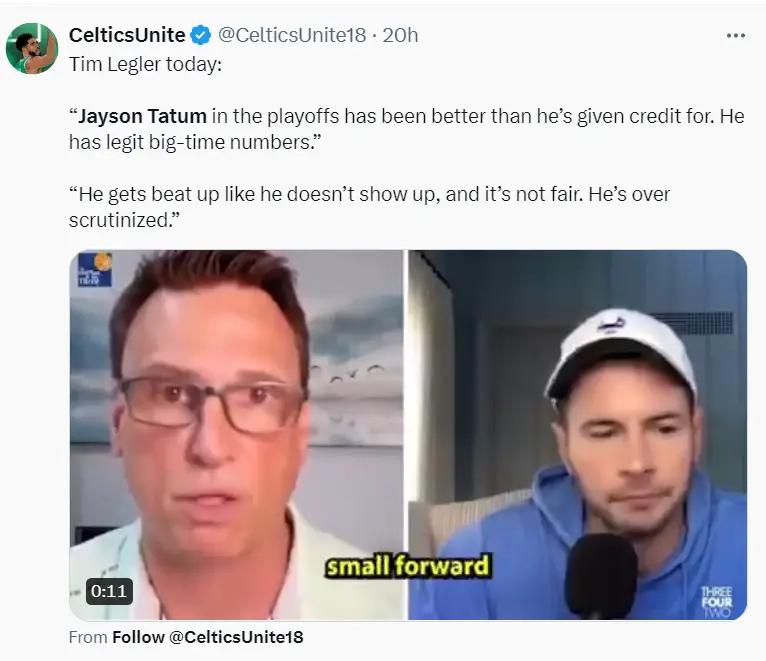This screenshot has width=766, height=661.
Task: Click the "From" label below the video
Action: pos(88,637)
